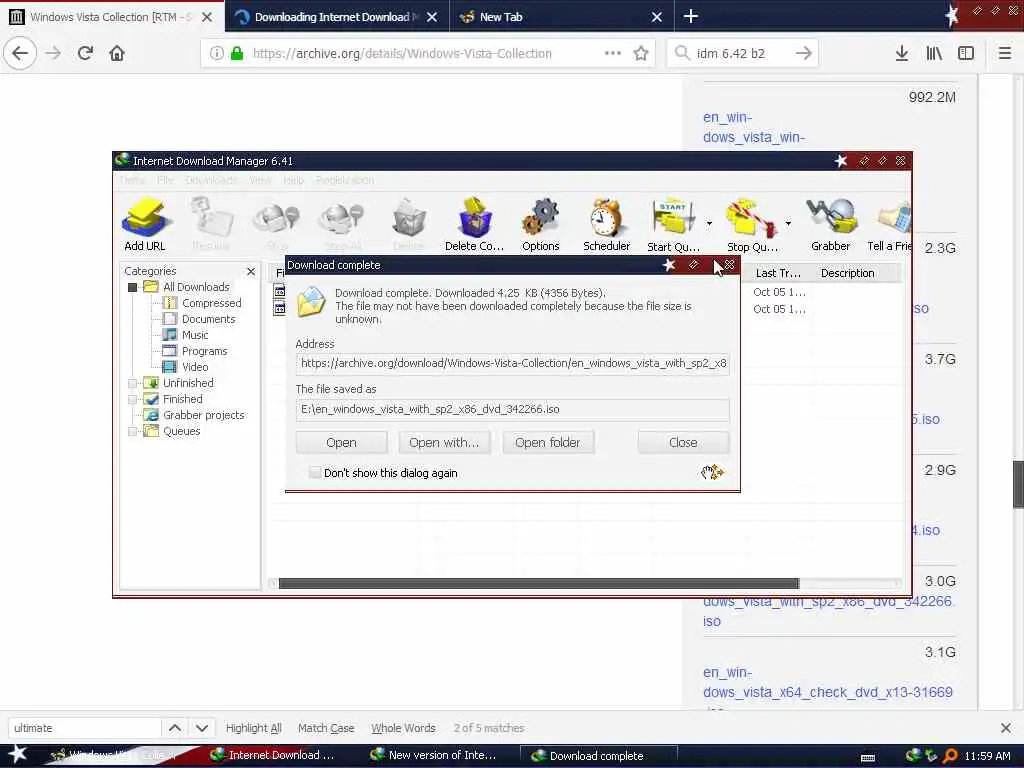The height and width of the screenshot is (768, 1024).
Task: Click the drag-file hand icon in dialog
Action: 712,472
